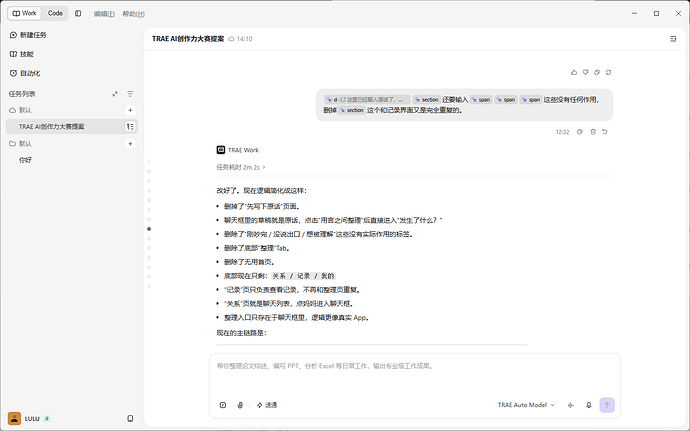Click the green lightning badge next to LULU
This screenshot has width=690, height=431.
[x=47, y=419]
